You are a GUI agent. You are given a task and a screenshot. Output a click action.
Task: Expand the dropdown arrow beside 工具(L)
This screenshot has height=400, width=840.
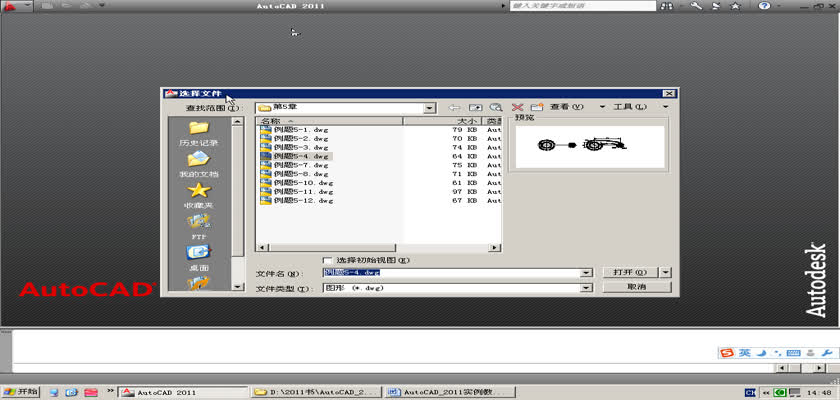coord(666,107)
